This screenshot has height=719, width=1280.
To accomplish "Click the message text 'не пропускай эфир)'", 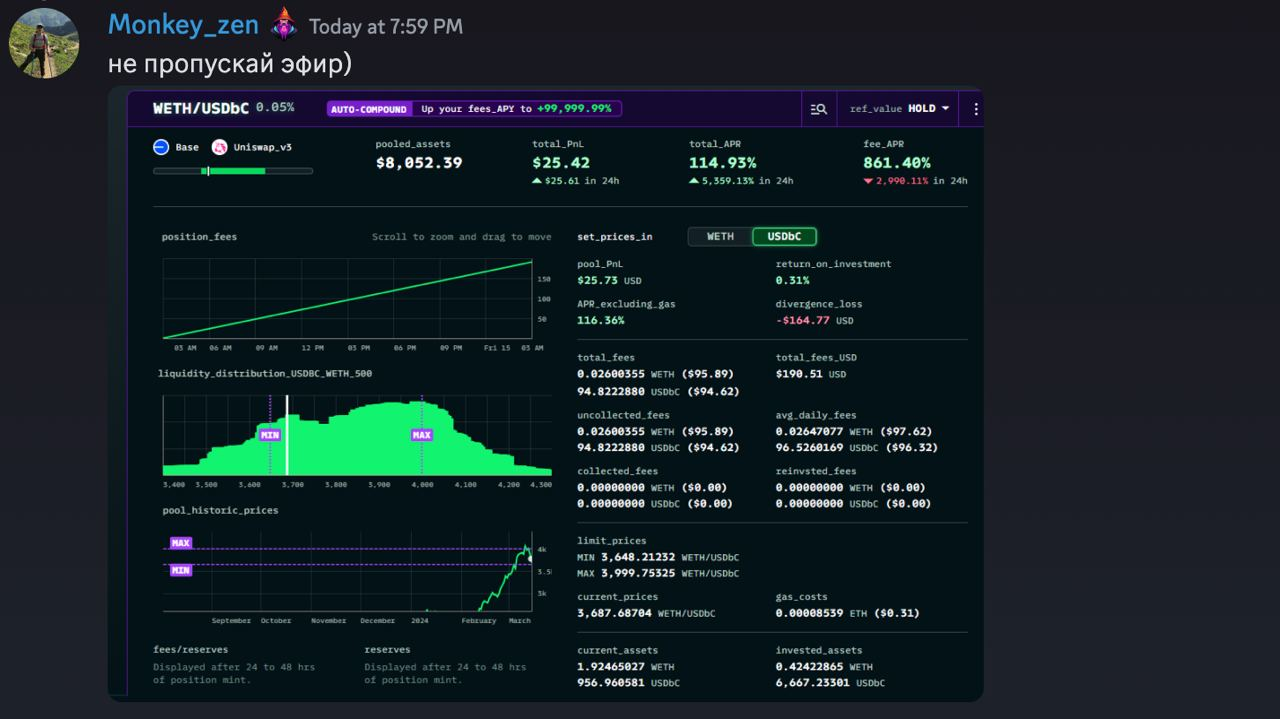I will click(x=230, y=63).
